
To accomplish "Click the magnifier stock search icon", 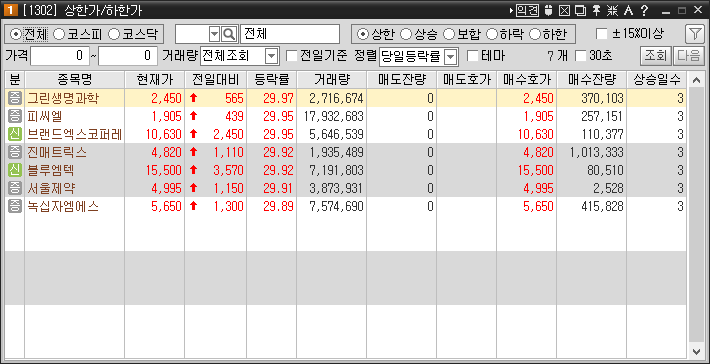I will click(x=229, y=34).
